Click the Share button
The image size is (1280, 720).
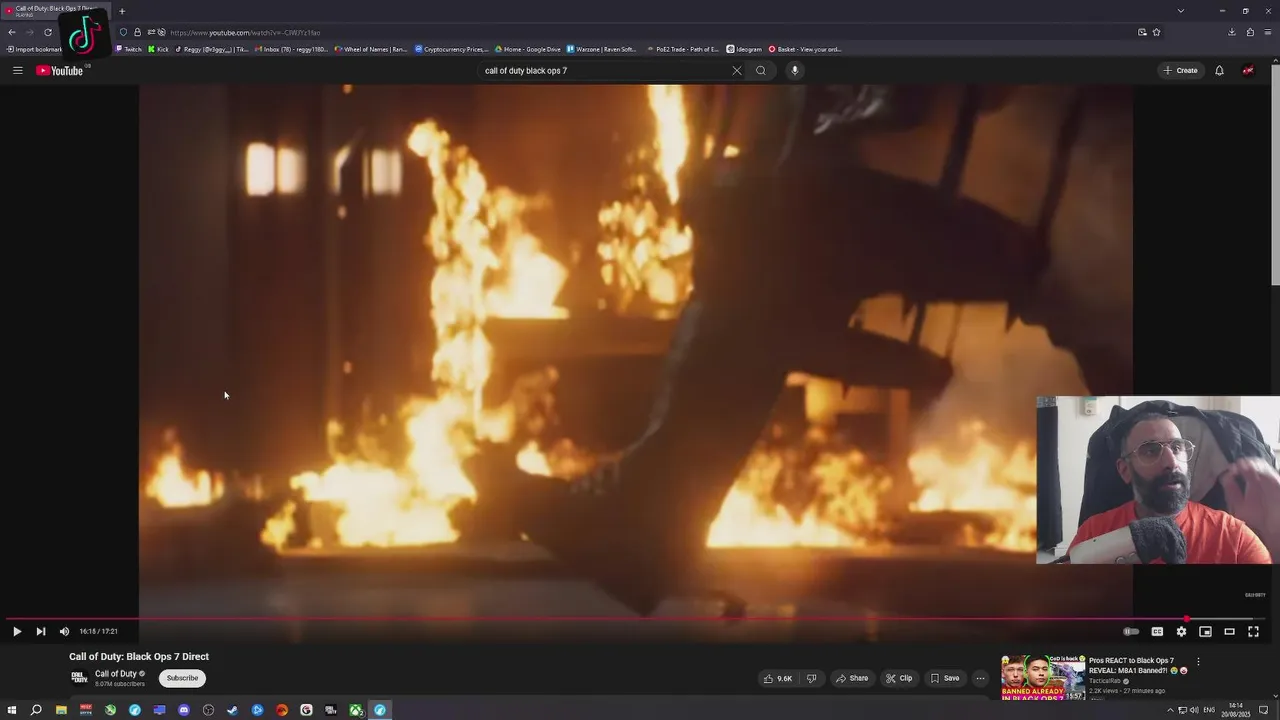point(852,678)
